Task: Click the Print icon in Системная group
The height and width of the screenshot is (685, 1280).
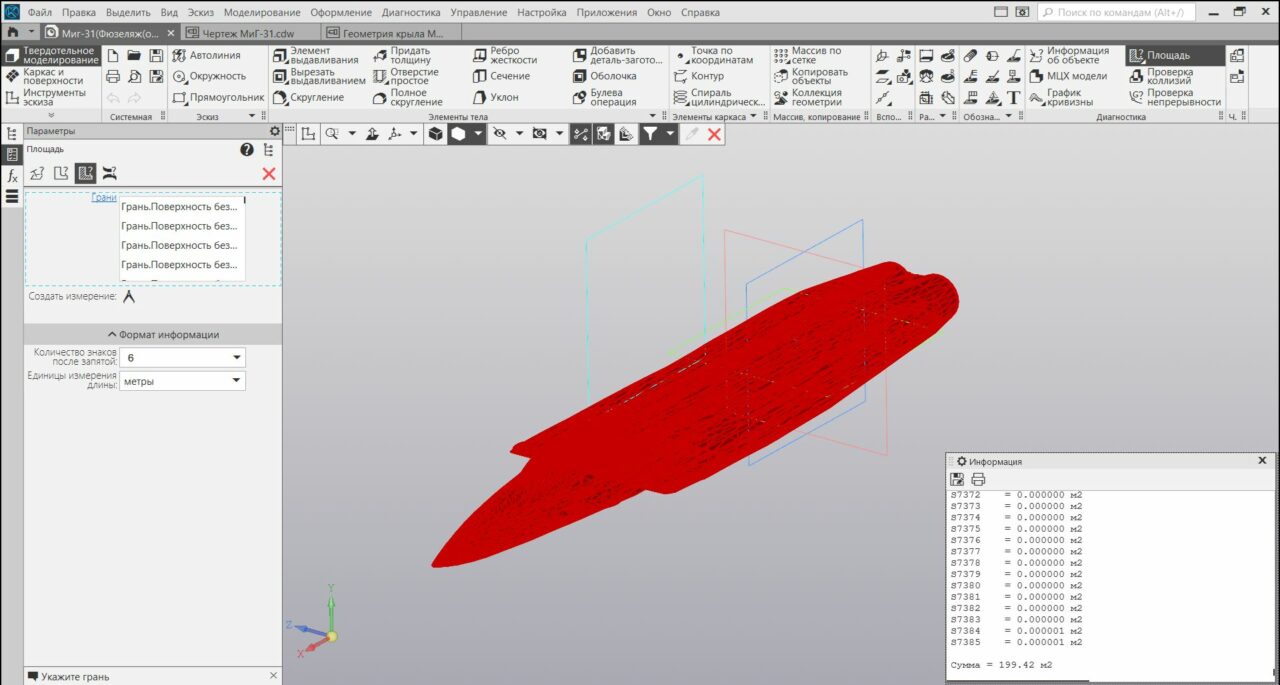Action: click(113, 76)
